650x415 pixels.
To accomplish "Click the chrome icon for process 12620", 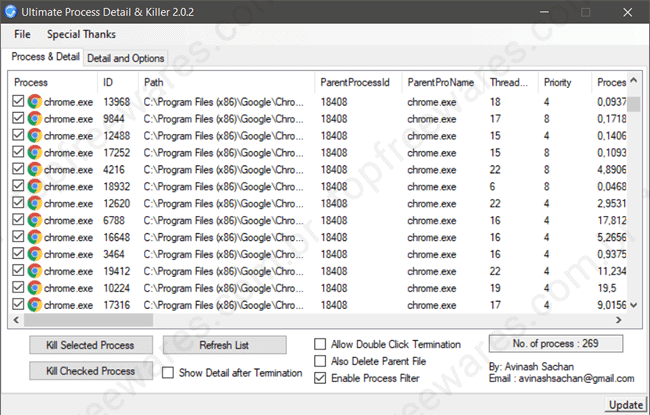I will 35,204.
